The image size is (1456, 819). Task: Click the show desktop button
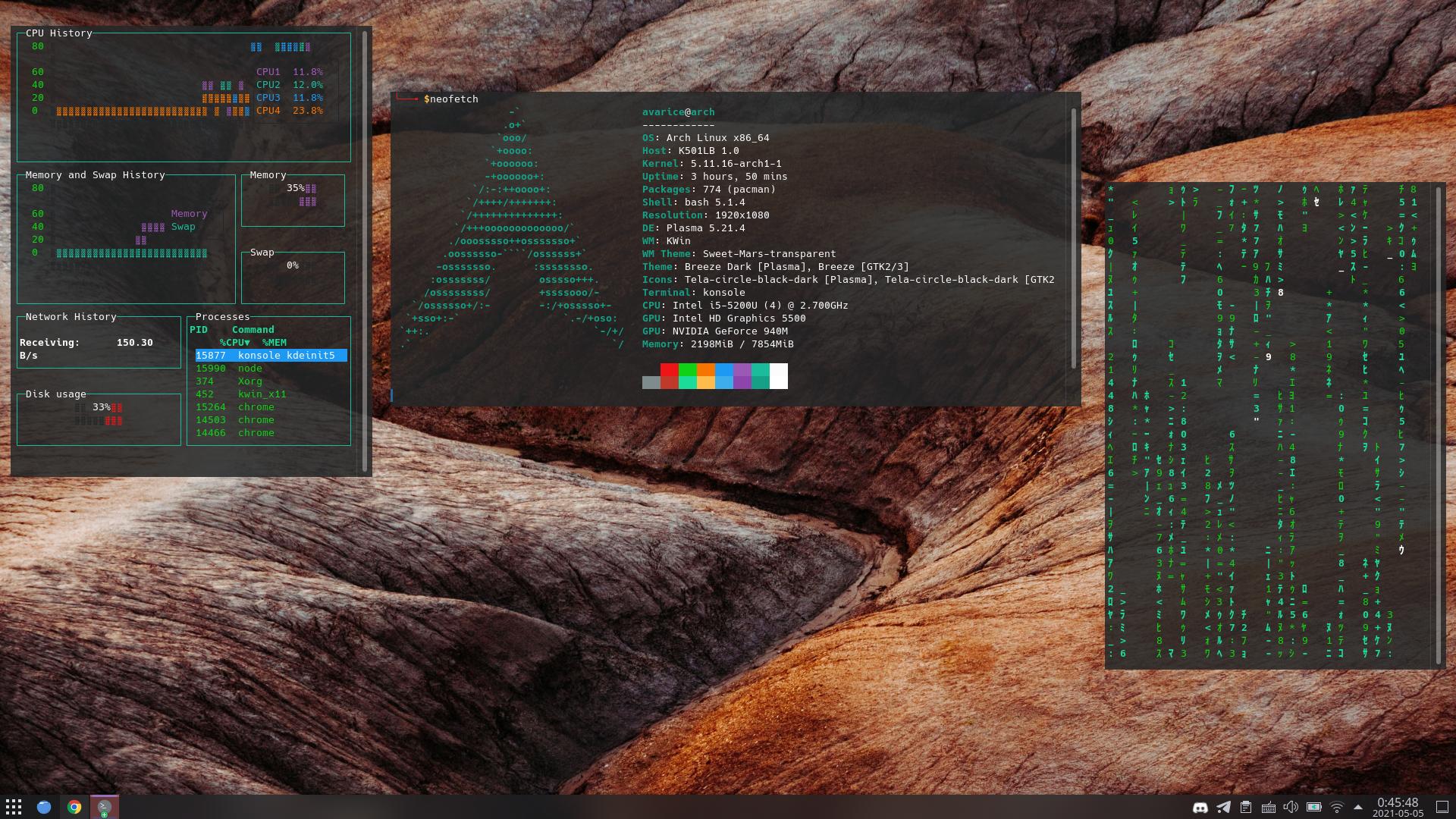pos(1442,808)
